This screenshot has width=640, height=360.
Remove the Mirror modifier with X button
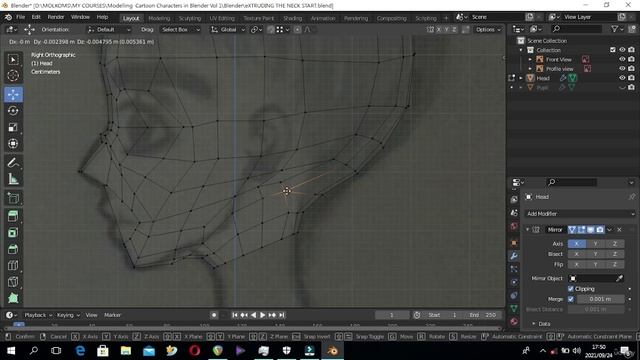tap(619, 230)
